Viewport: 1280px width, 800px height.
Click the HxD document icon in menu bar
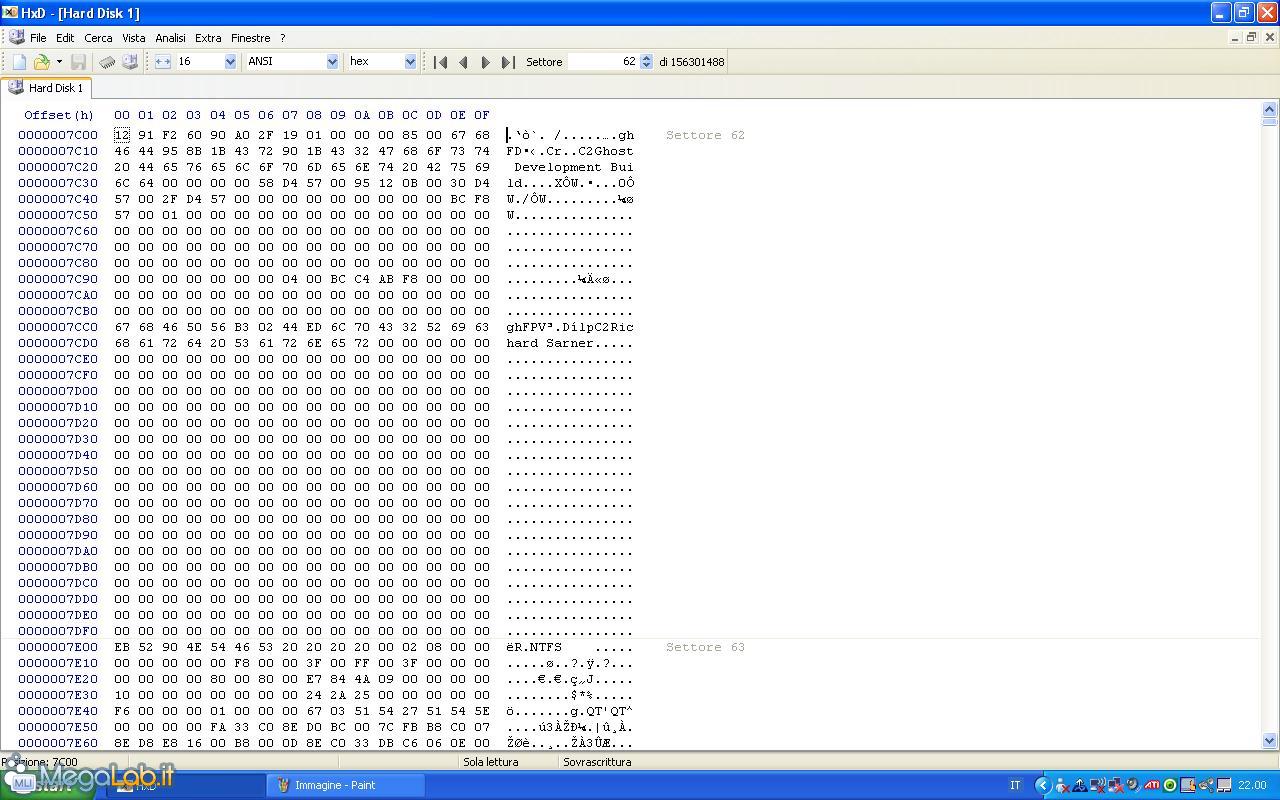coord(15,38)
